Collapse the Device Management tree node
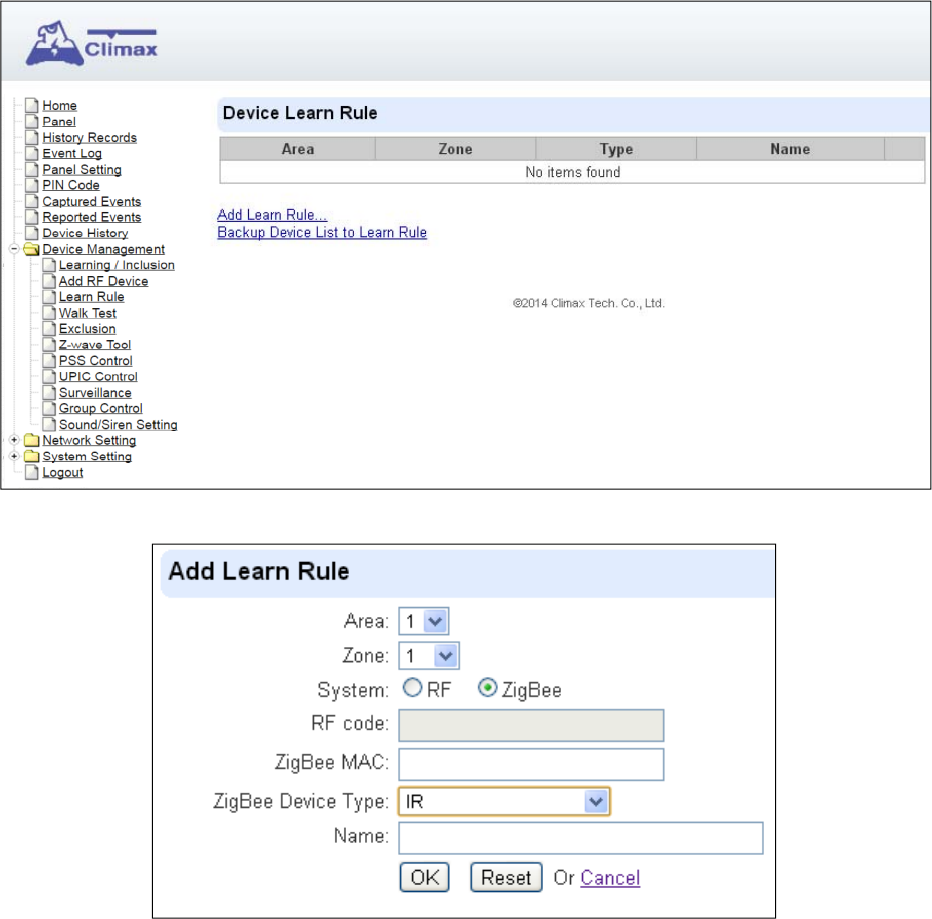 pos(14,248)
